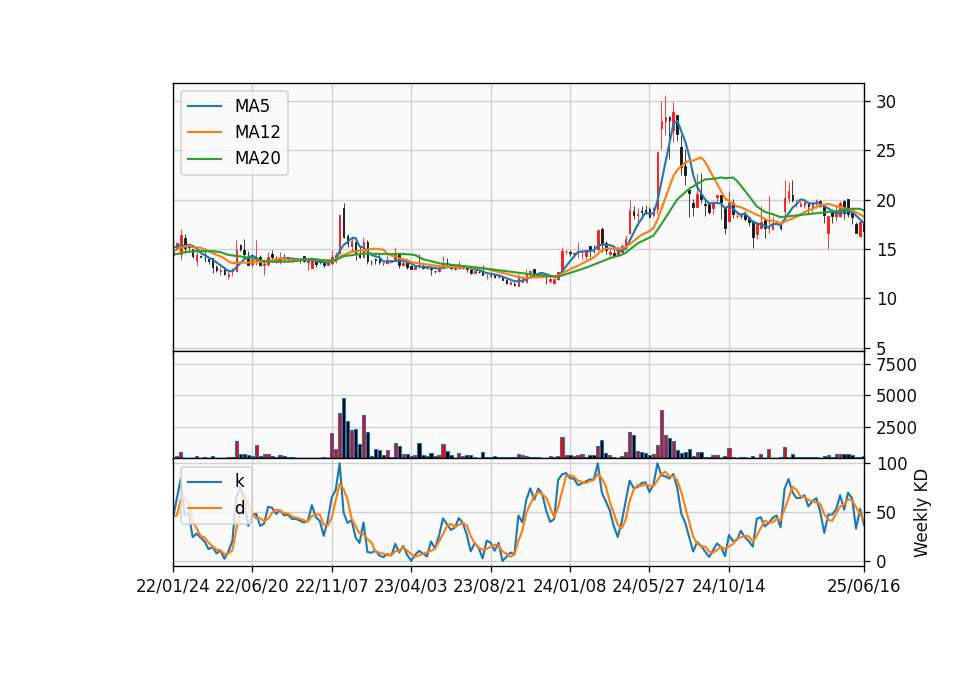Click the k legend label in KD panel

(239, 481)
